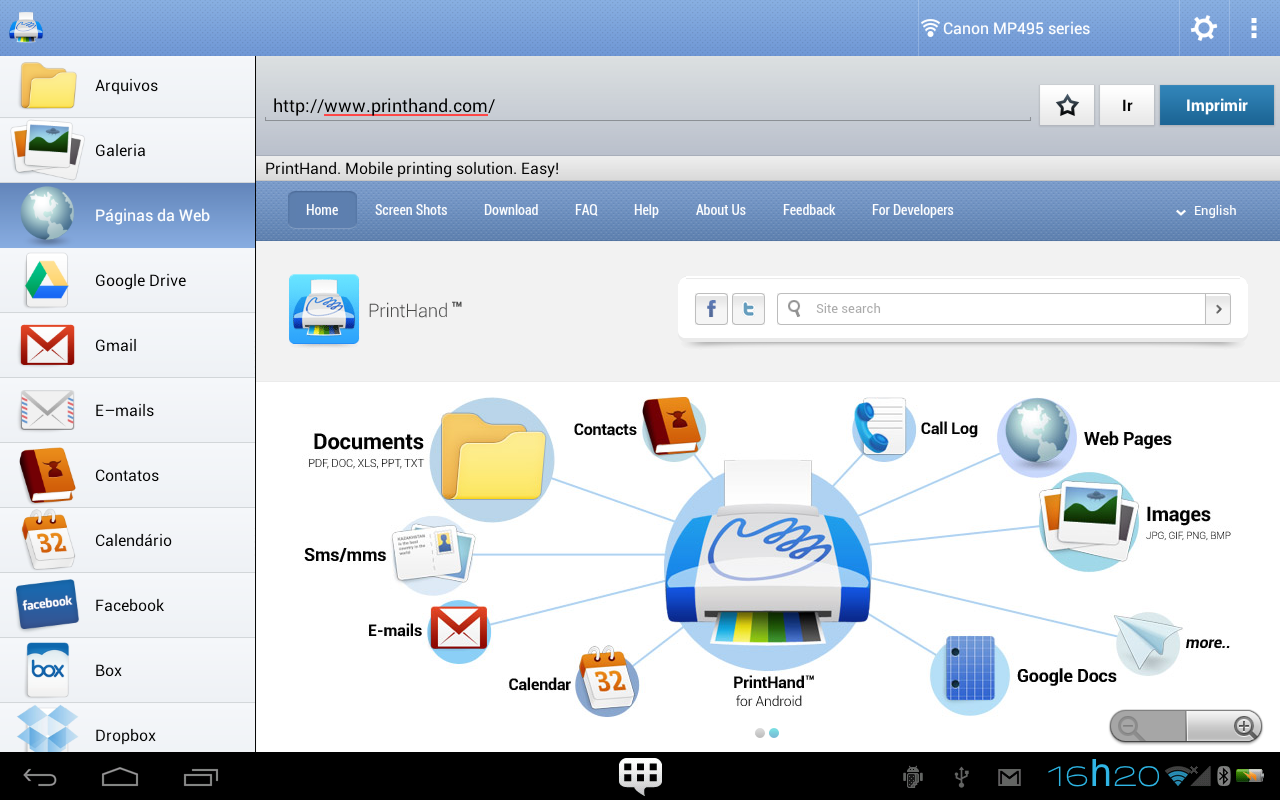Tap the keyboard grid icon in navbar
The image size is (1280, 800).
click(640, 775)
